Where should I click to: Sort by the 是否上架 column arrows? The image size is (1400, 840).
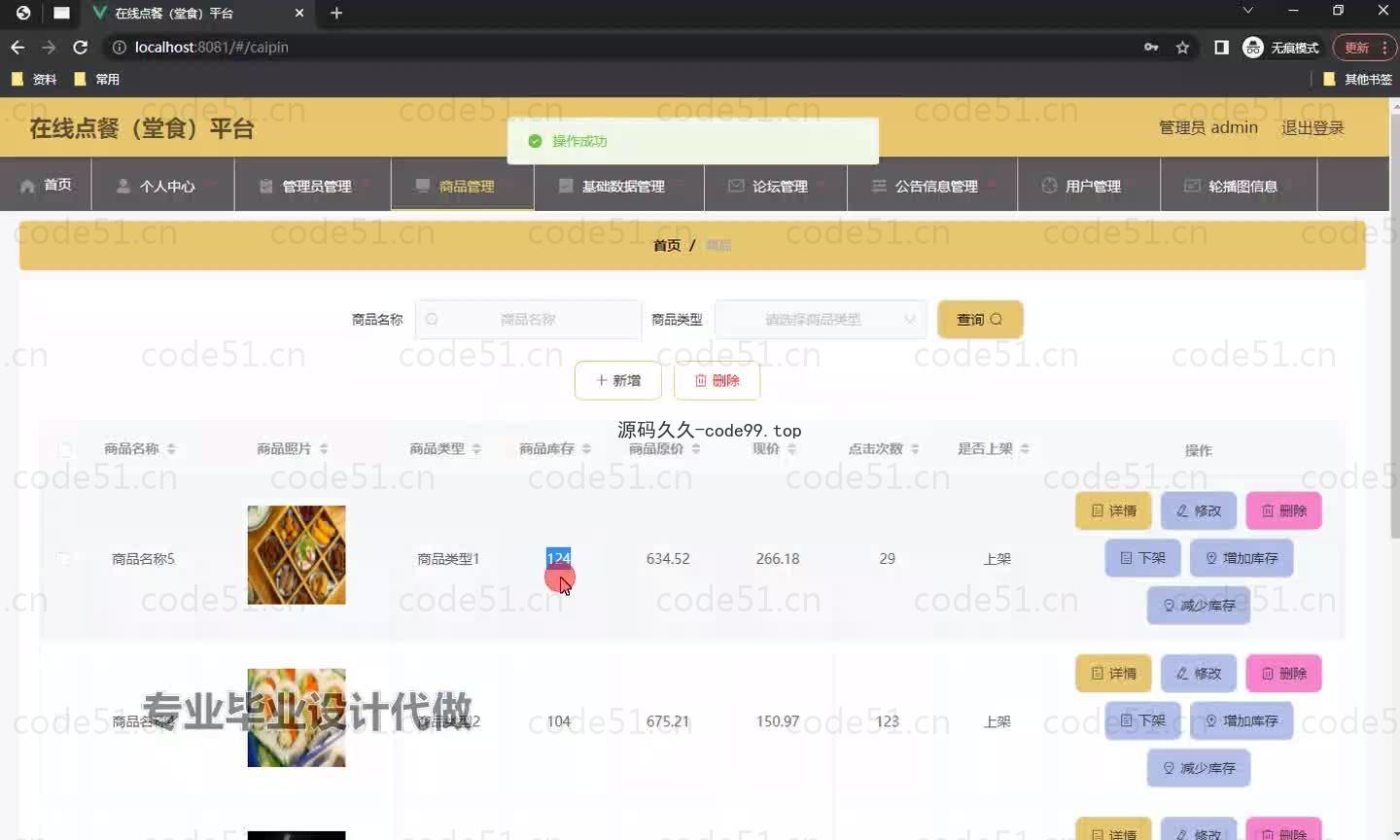pos(1025,449)
